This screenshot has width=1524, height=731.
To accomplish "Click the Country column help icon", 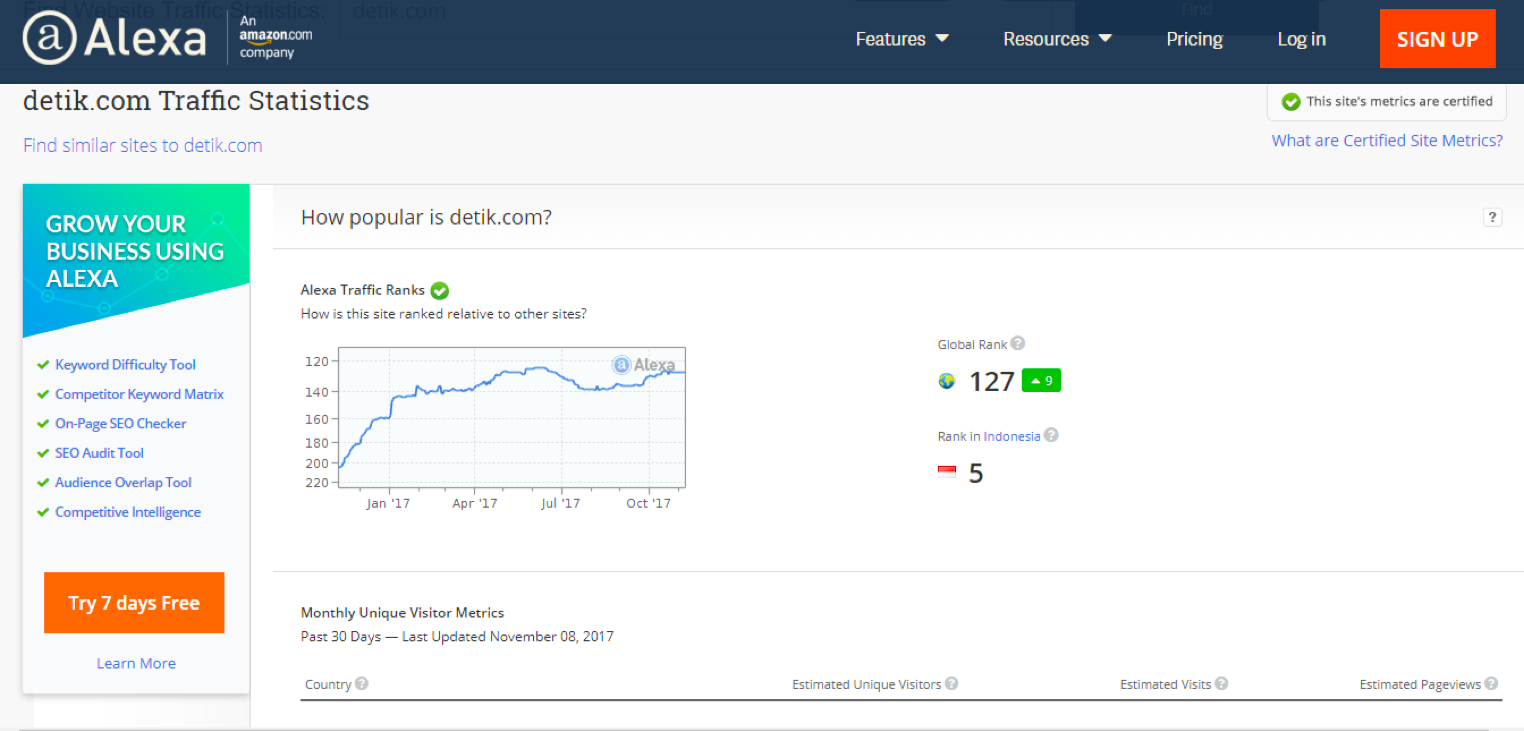I will [x=362, y=684].
